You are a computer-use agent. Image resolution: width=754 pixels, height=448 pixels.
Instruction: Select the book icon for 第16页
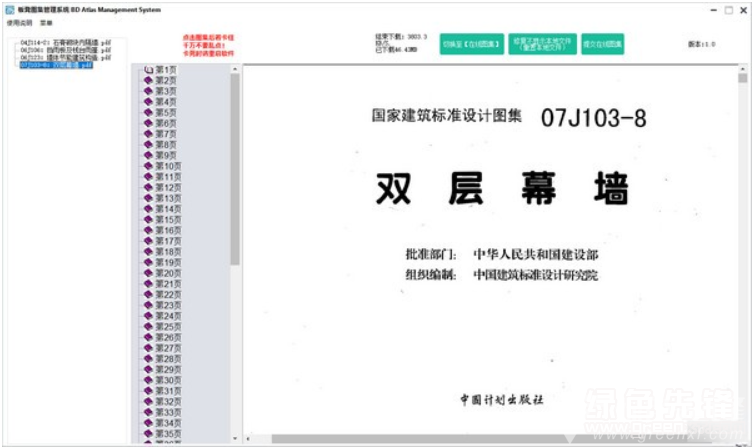(x=149, y=230)
